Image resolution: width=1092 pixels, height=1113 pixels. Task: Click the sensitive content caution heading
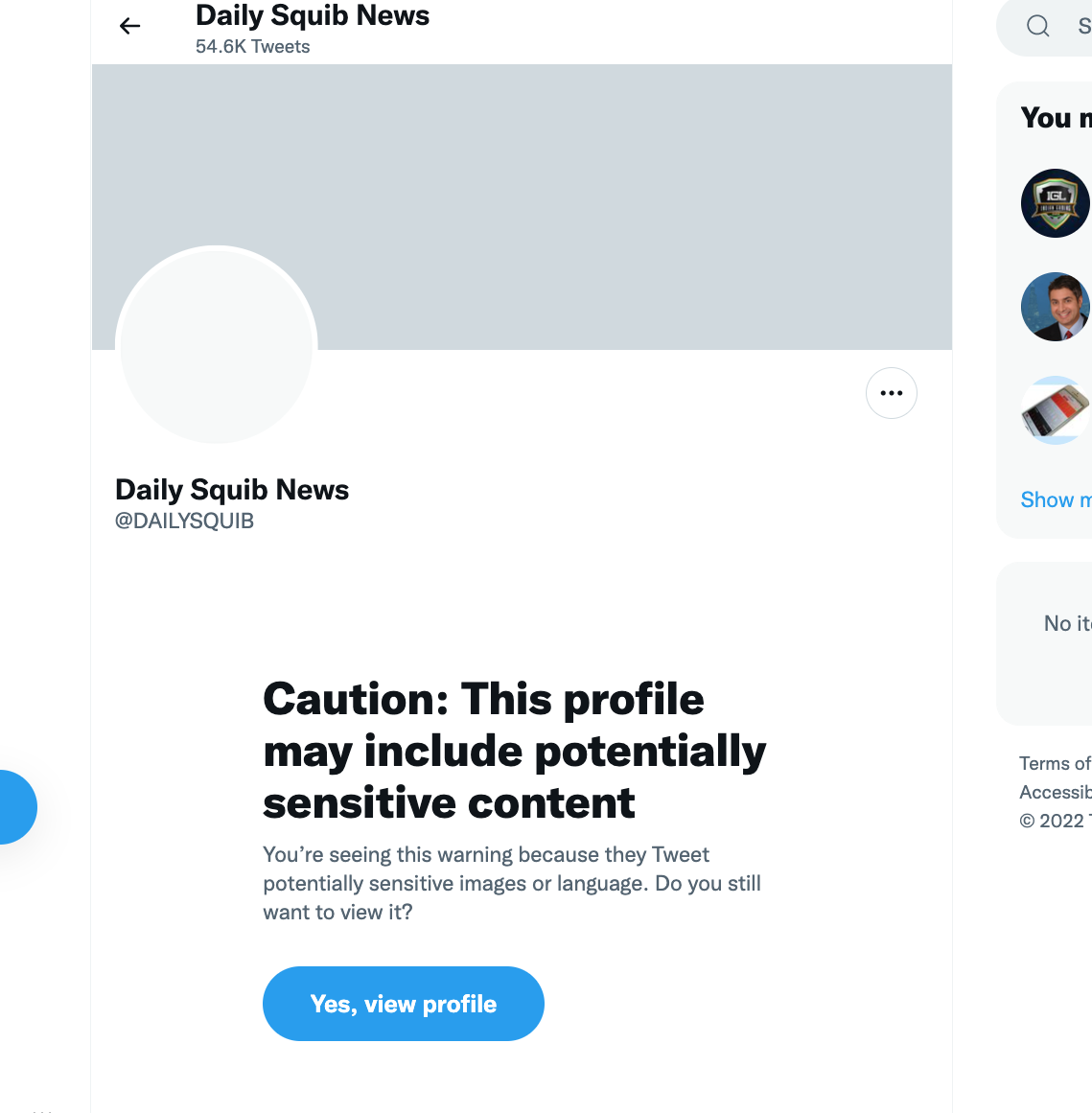point(514,751)
